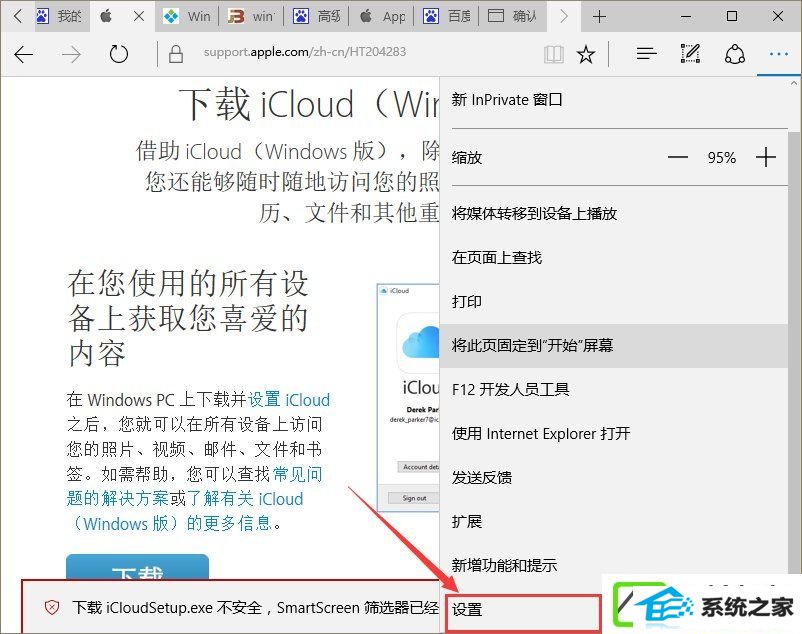The height and width of the screenshot is (634, 802).
Task: Open F12 开发人员工具
Action: [613, 389]
